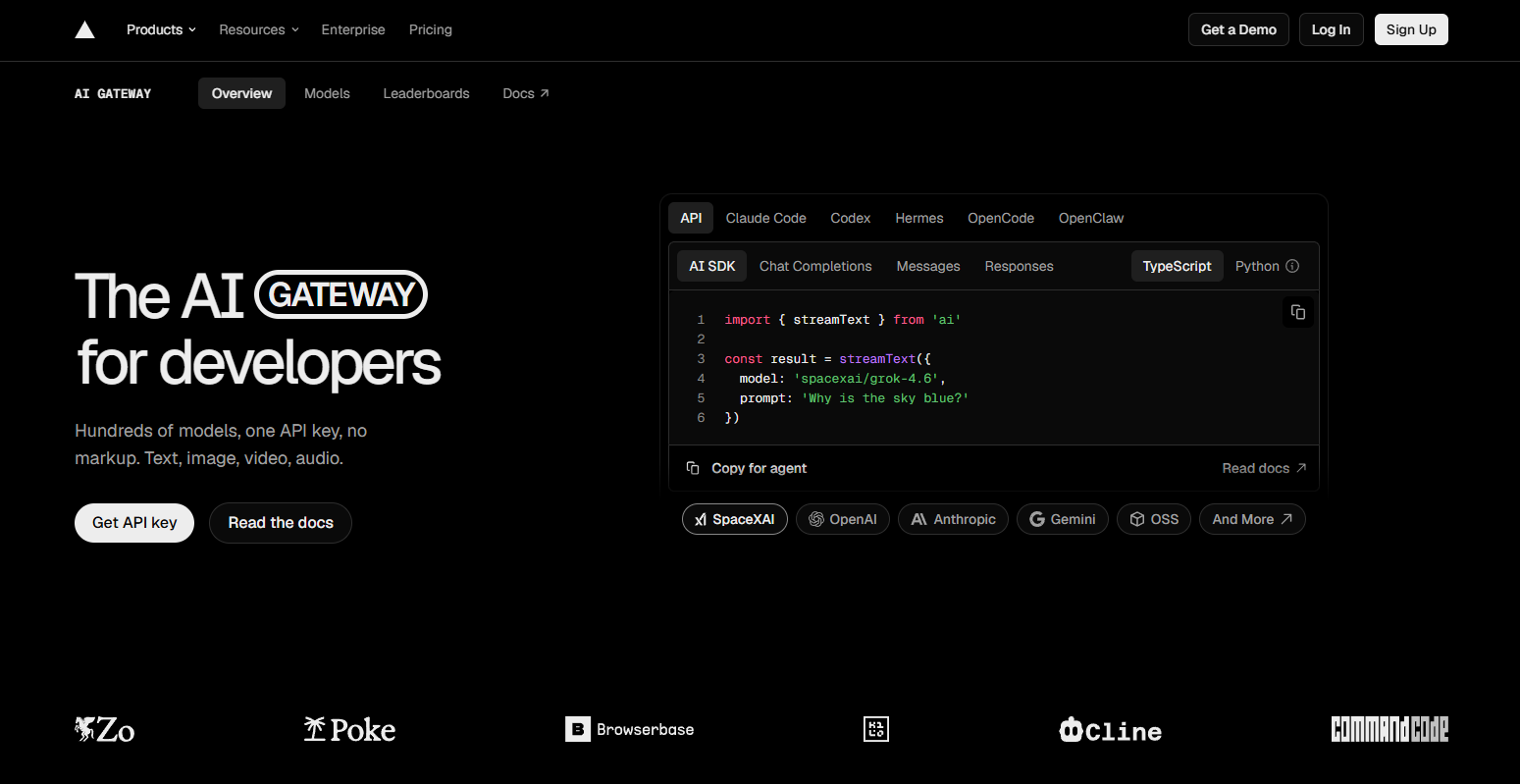The height and width of the screenshot is (784, 1520).
Task: Expand the Resources dropdown menu
Action: click(259, 29)
